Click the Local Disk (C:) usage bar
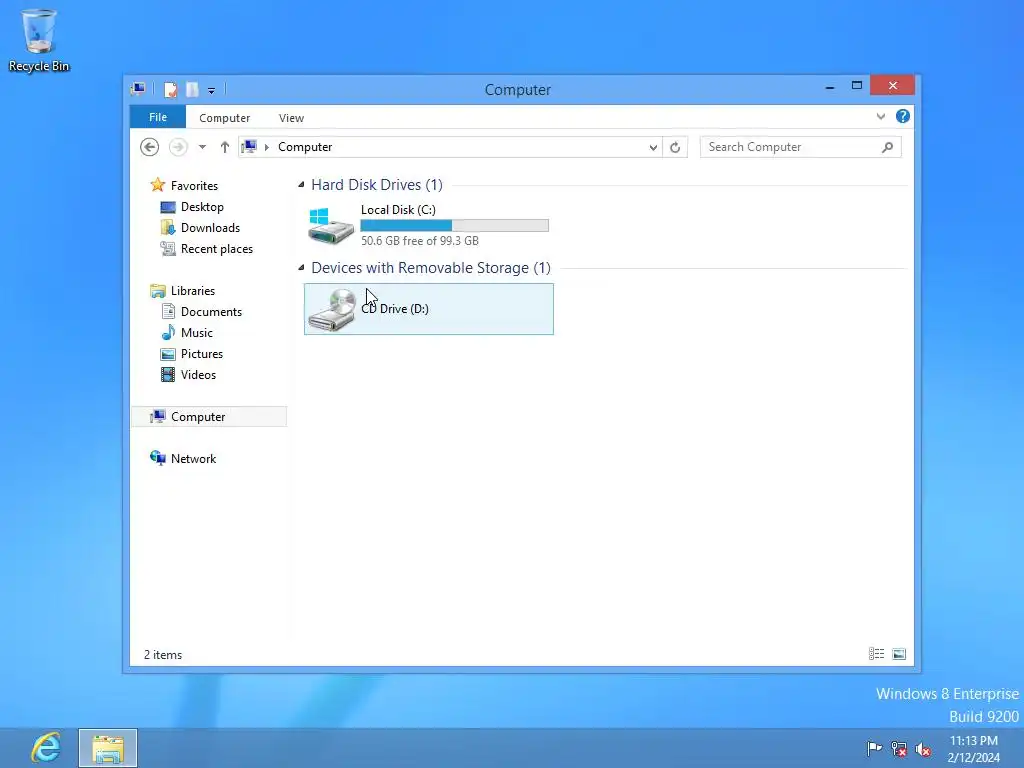 click(455, 225)
